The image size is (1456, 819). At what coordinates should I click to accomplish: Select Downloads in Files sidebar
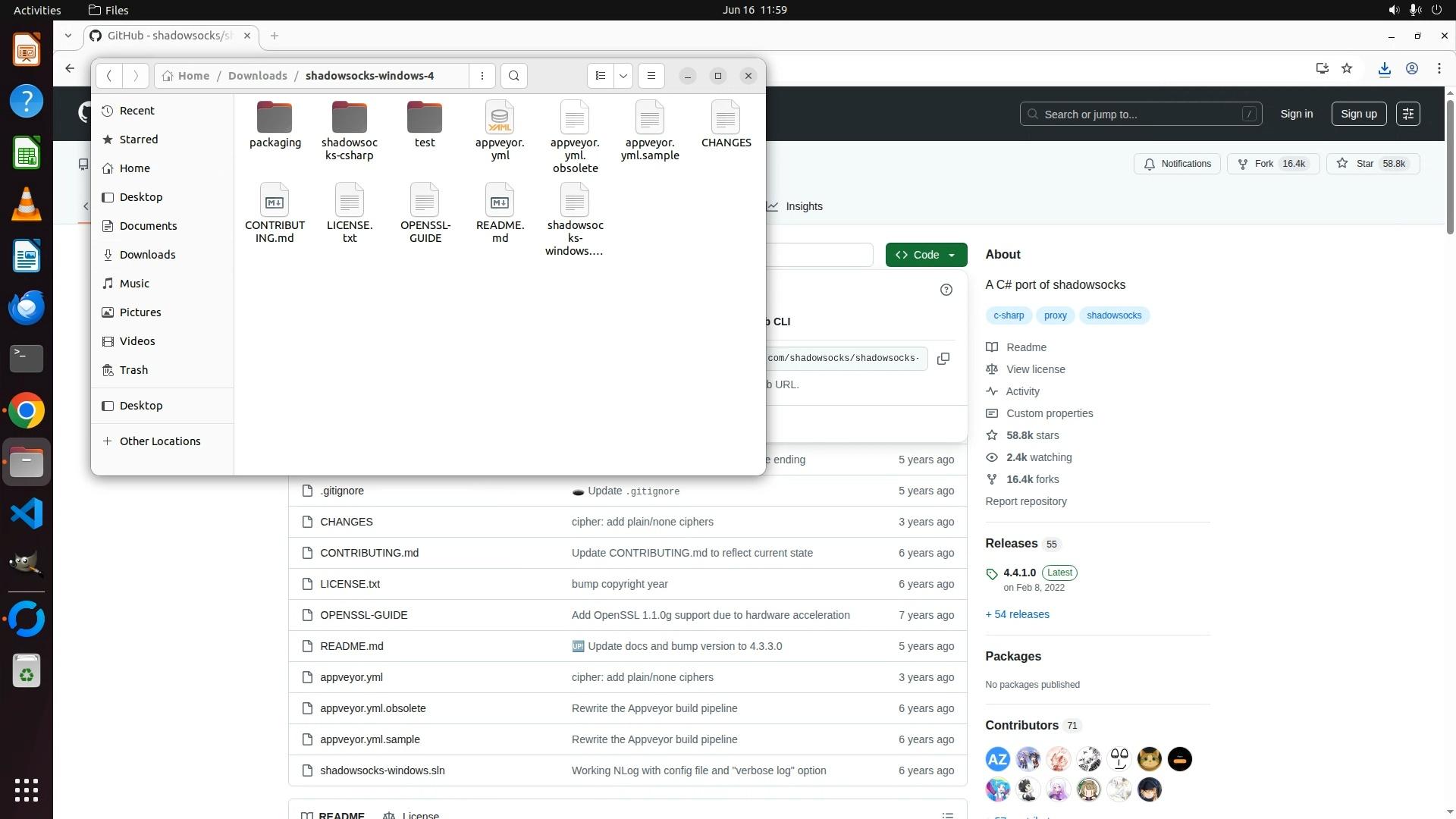[x=147, y=255]
